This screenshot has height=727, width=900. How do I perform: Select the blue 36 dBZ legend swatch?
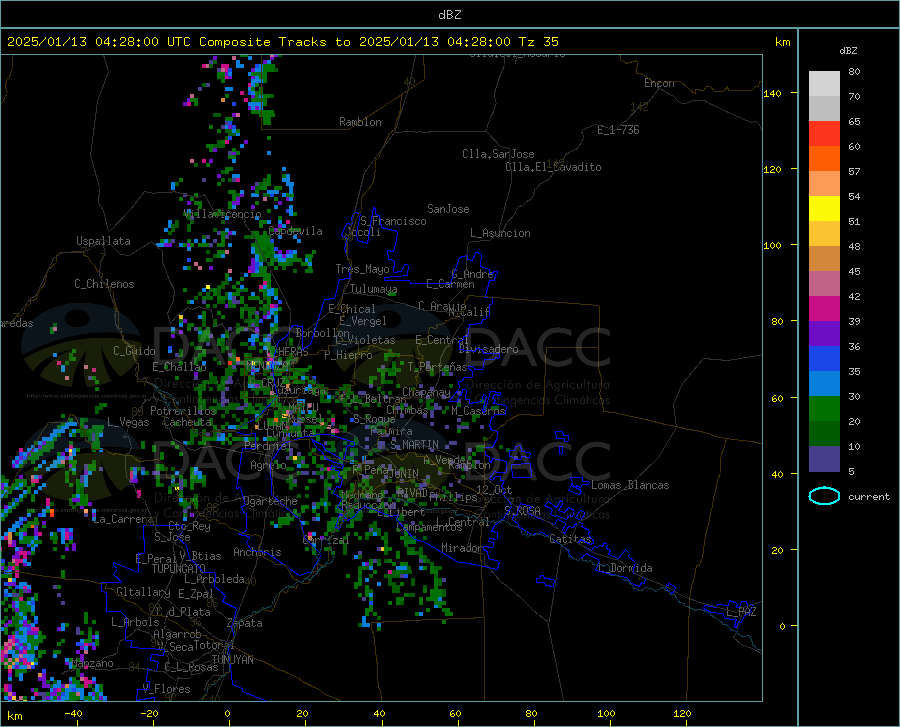click(824, 358)
